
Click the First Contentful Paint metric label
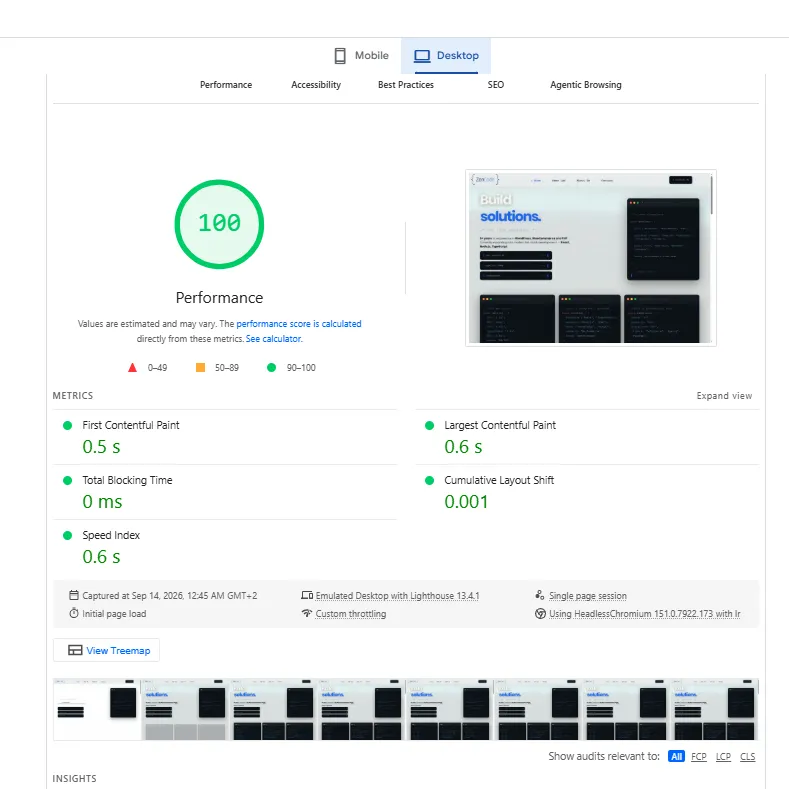tap(131, 425)
